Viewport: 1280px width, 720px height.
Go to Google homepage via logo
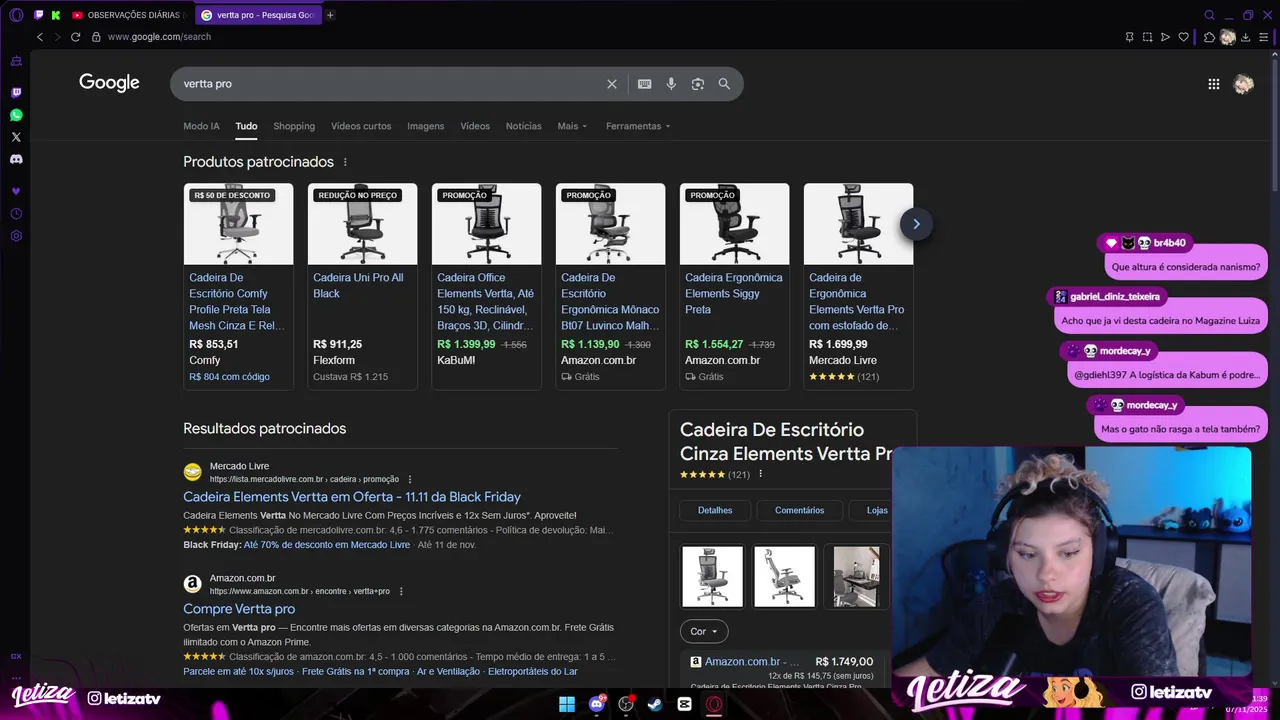[x=109, y=83]
